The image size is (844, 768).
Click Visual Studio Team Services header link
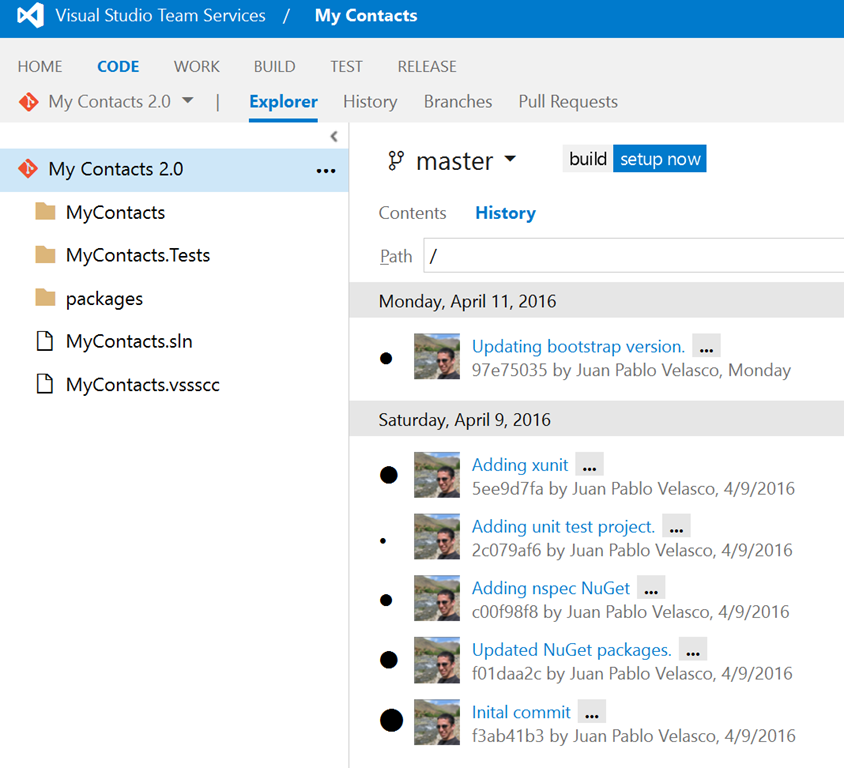click(160, 15)
